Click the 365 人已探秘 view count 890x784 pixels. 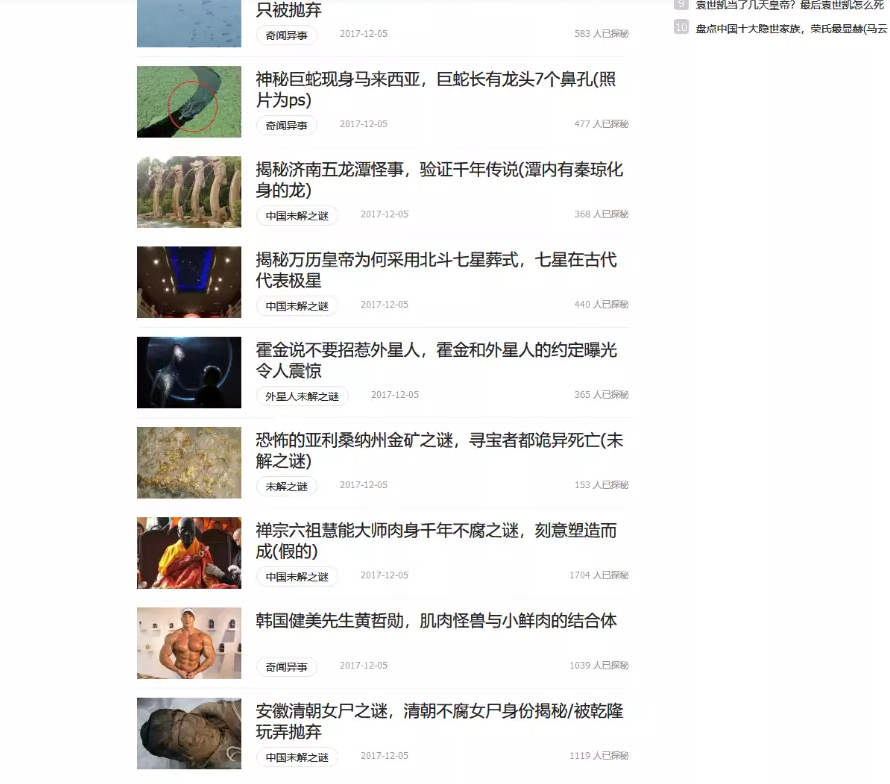tap(601, 395)
